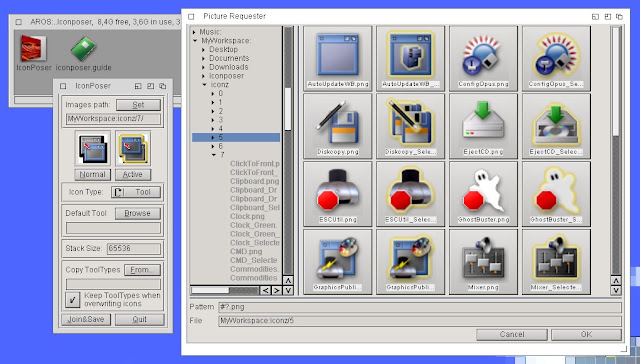Click the Pattern input field
The height and width of the screenshot is (364, 640).
point(420,307)
